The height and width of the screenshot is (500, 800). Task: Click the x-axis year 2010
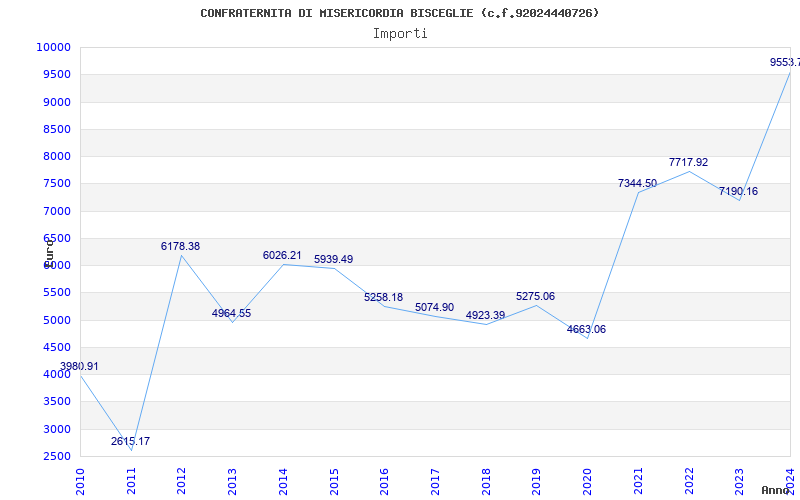(80, 482)
